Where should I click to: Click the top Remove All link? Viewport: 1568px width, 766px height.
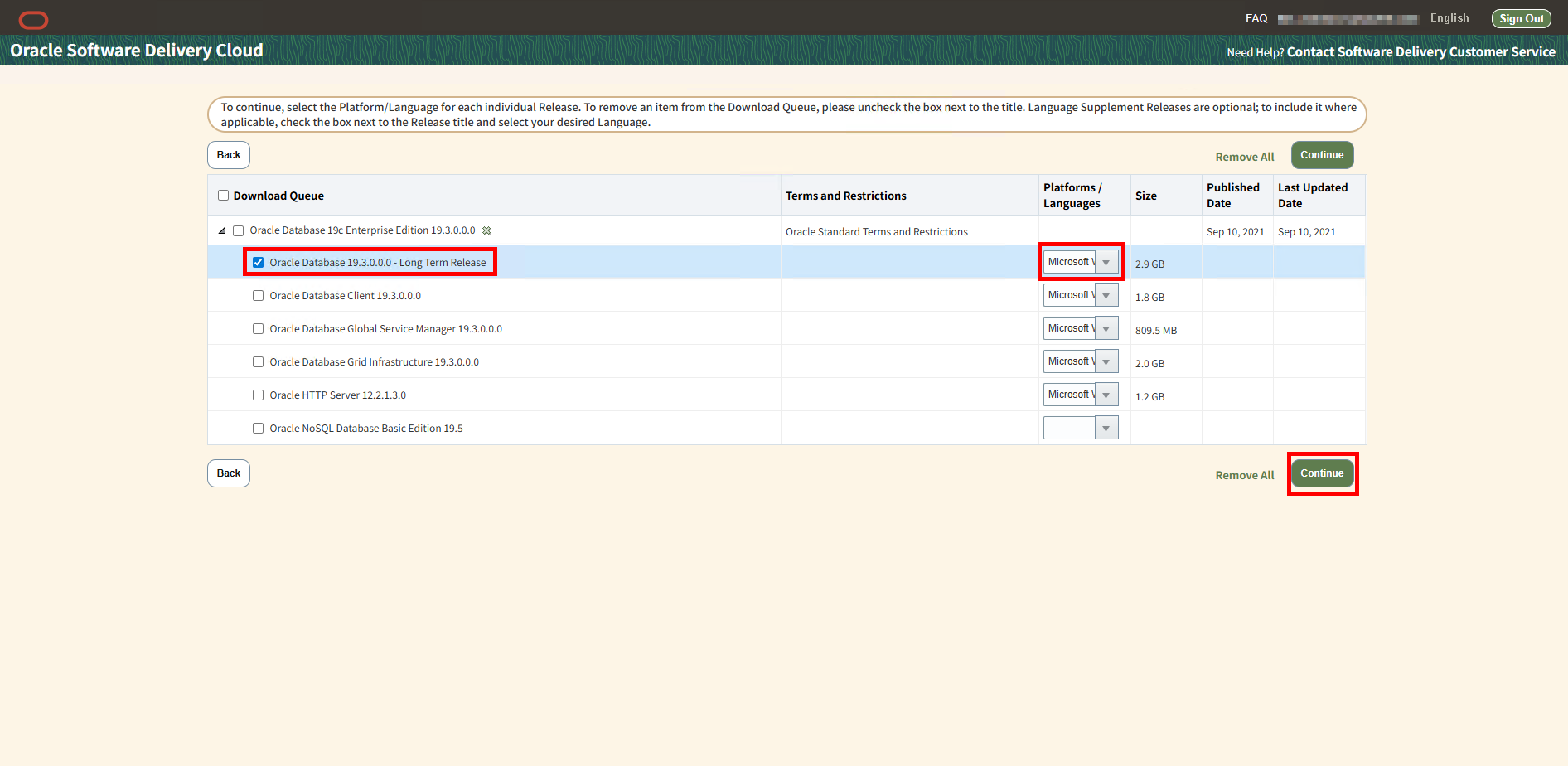1245,157
